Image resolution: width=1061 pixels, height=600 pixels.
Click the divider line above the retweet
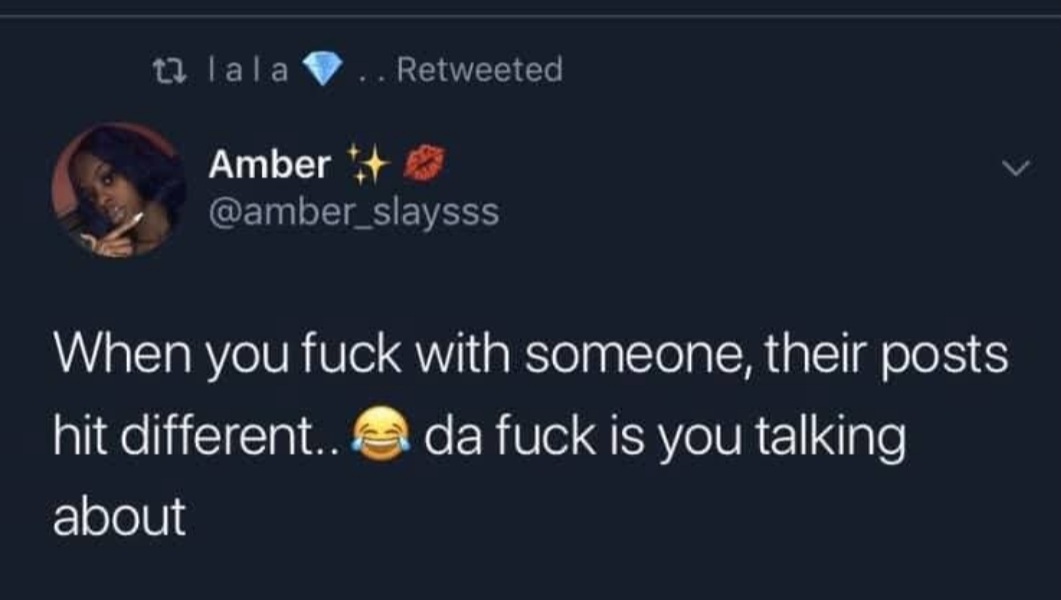point(530,16)
